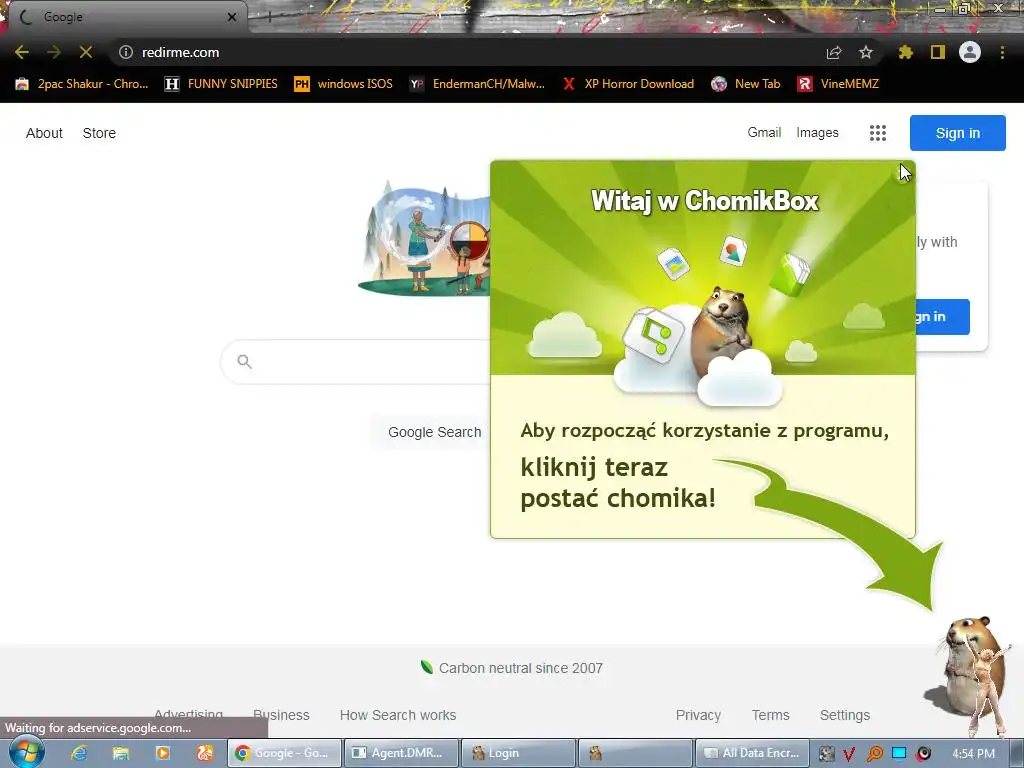This screenshot has height=768, width=1024.
Task: Click the red V tray icon
Action: pos(849,754)
